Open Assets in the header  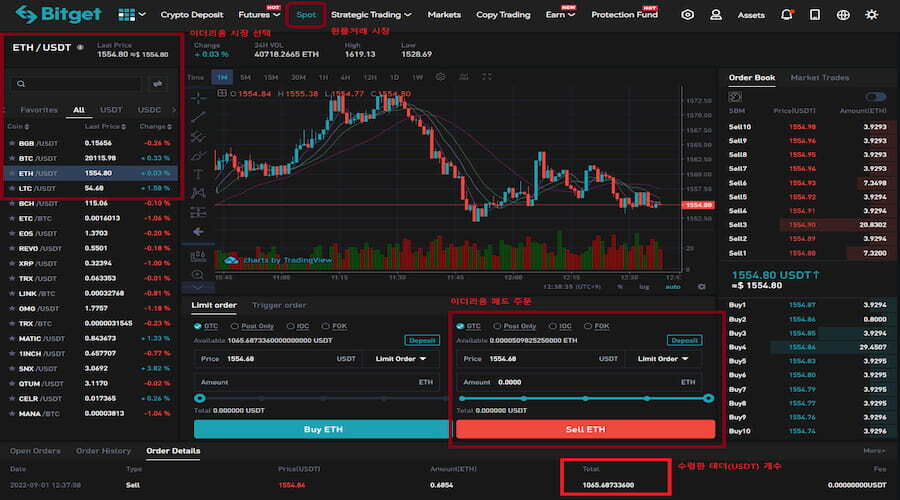click(751, 15)
